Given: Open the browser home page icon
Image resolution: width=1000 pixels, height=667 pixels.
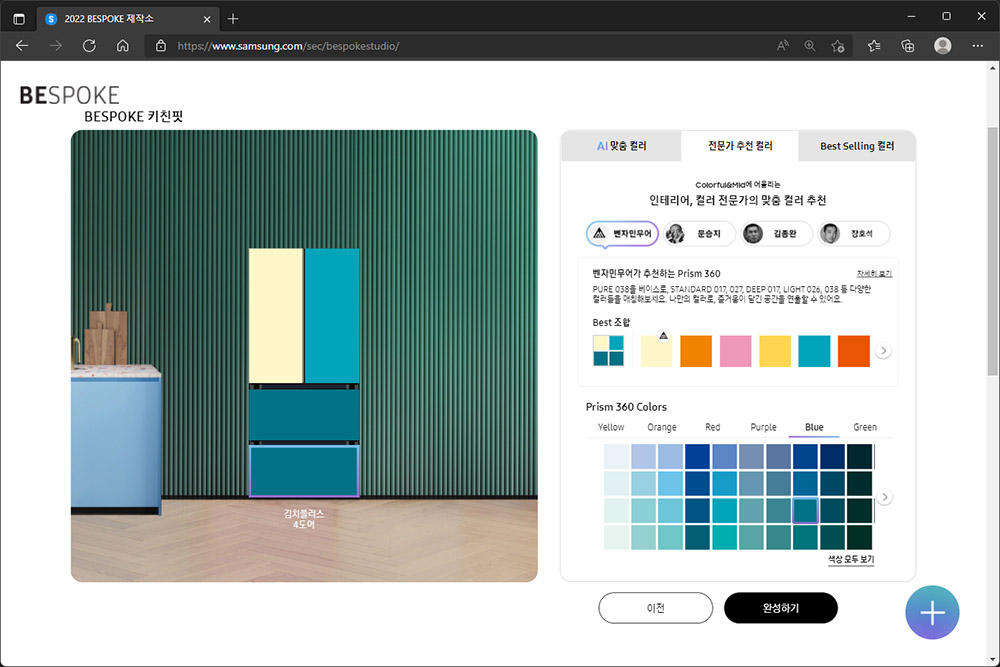Looking at the screenshot, I should (122, 46).
